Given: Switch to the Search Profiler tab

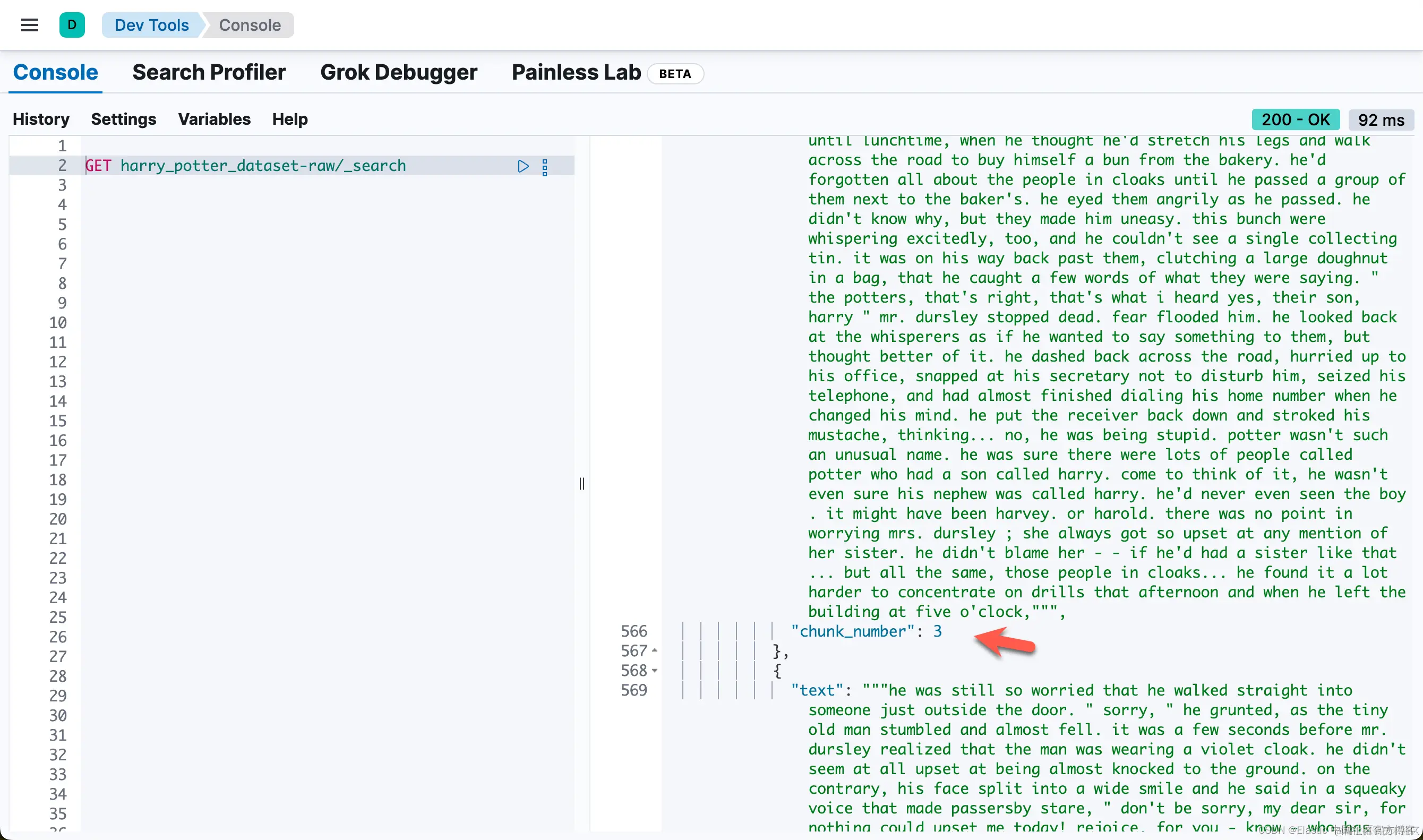Looking at the screenshot, I should click(209, 72).
